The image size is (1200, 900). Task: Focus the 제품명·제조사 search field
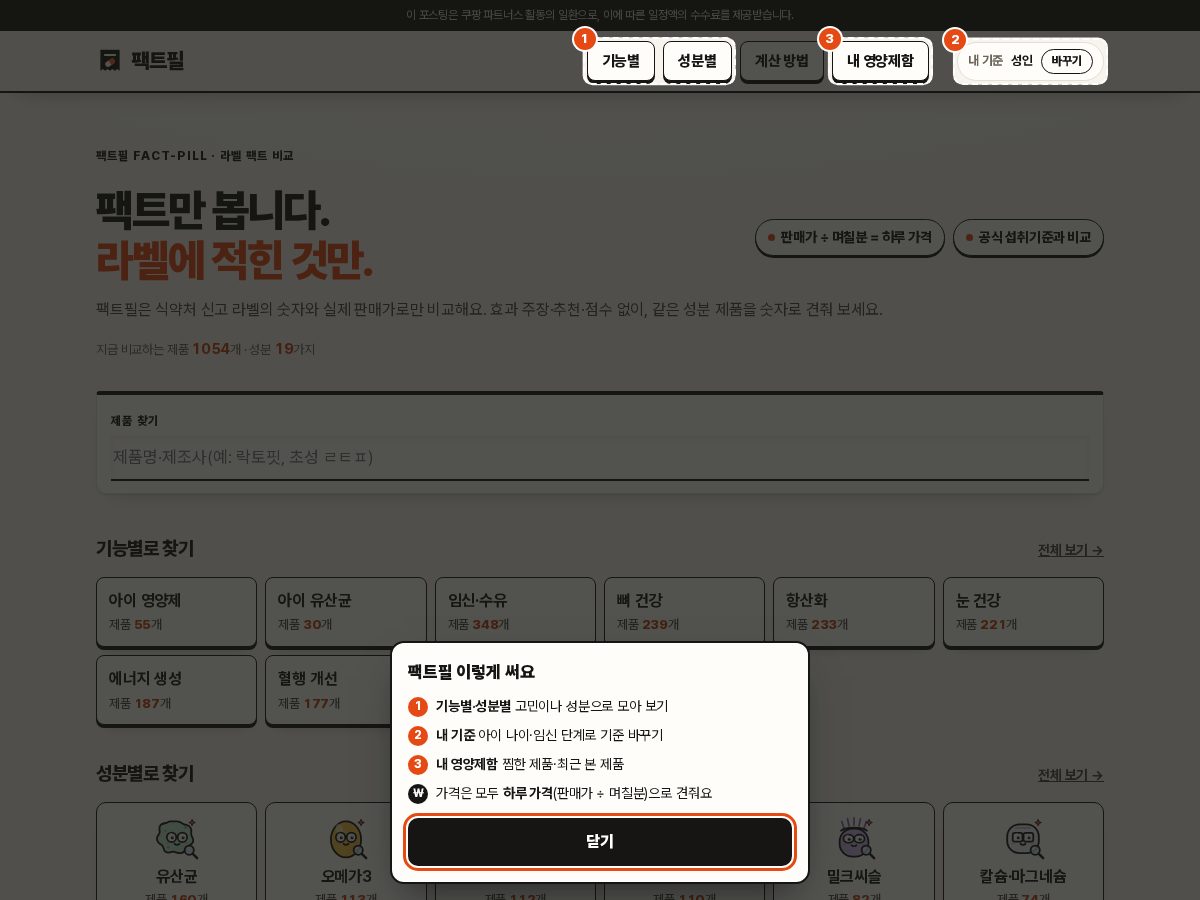click(x=600, y=457)
